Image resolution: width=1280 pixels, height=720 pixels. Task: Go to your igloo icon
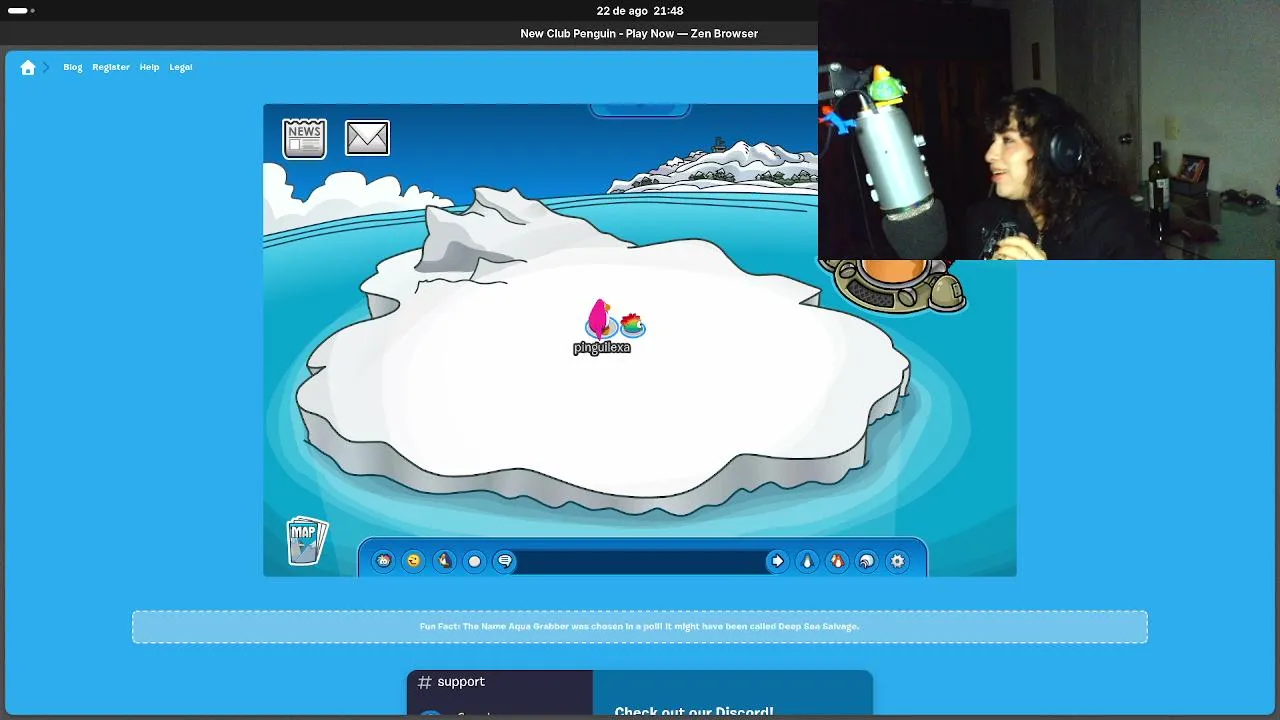[867, 561]
